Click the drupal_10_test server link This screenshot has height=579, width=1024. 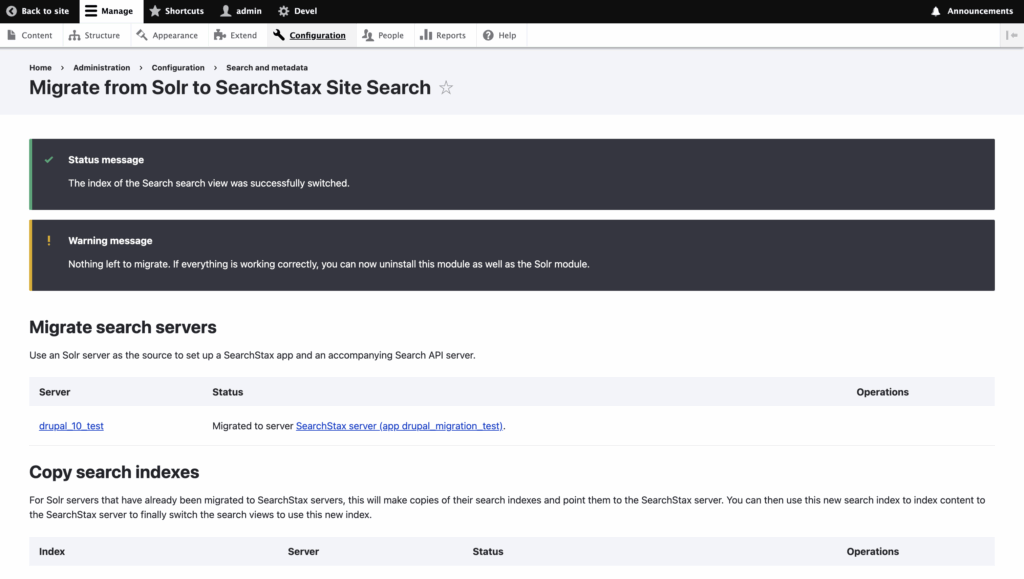pos(71,426)
